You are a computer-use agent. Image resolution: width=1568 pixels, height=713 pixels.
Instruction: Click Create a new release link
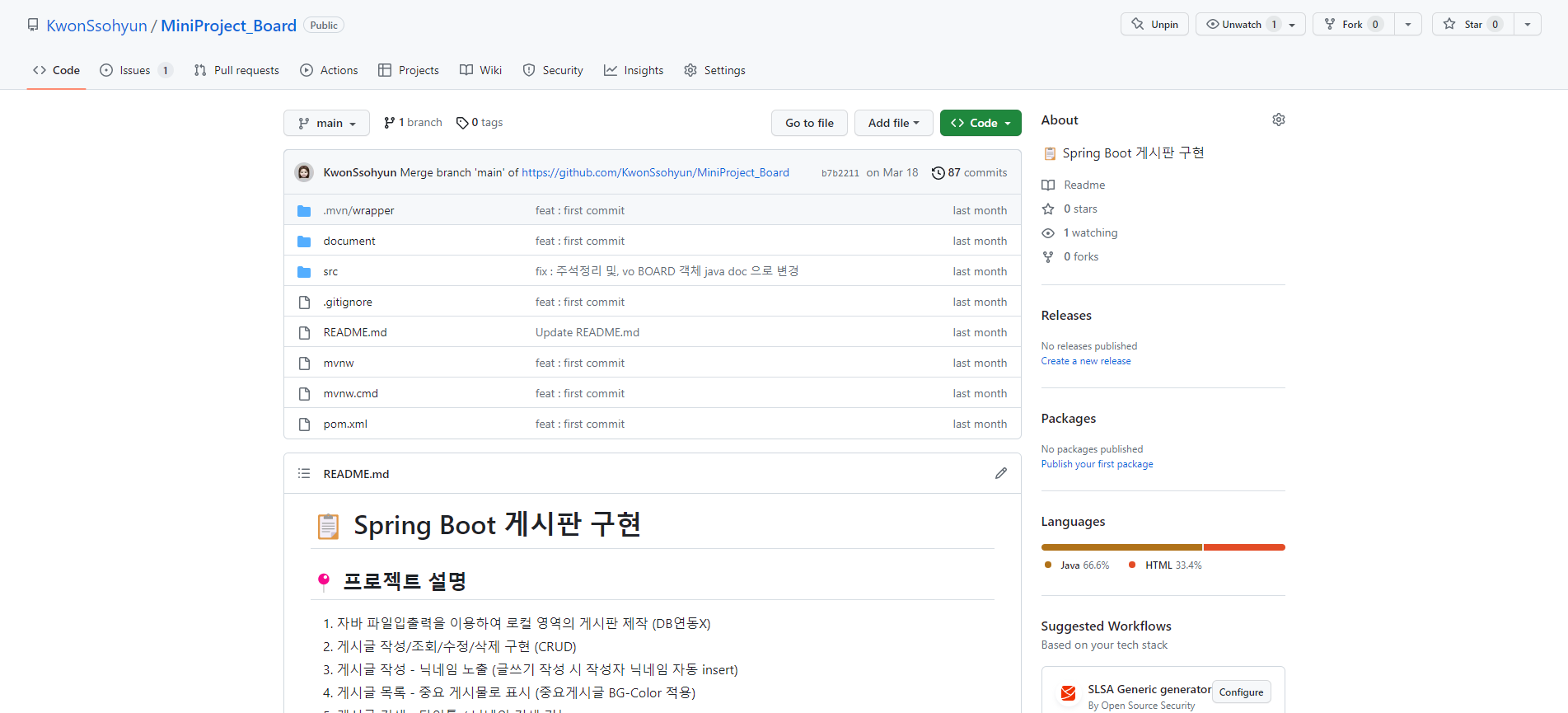pyautogui.click(x=1085, y=361)
